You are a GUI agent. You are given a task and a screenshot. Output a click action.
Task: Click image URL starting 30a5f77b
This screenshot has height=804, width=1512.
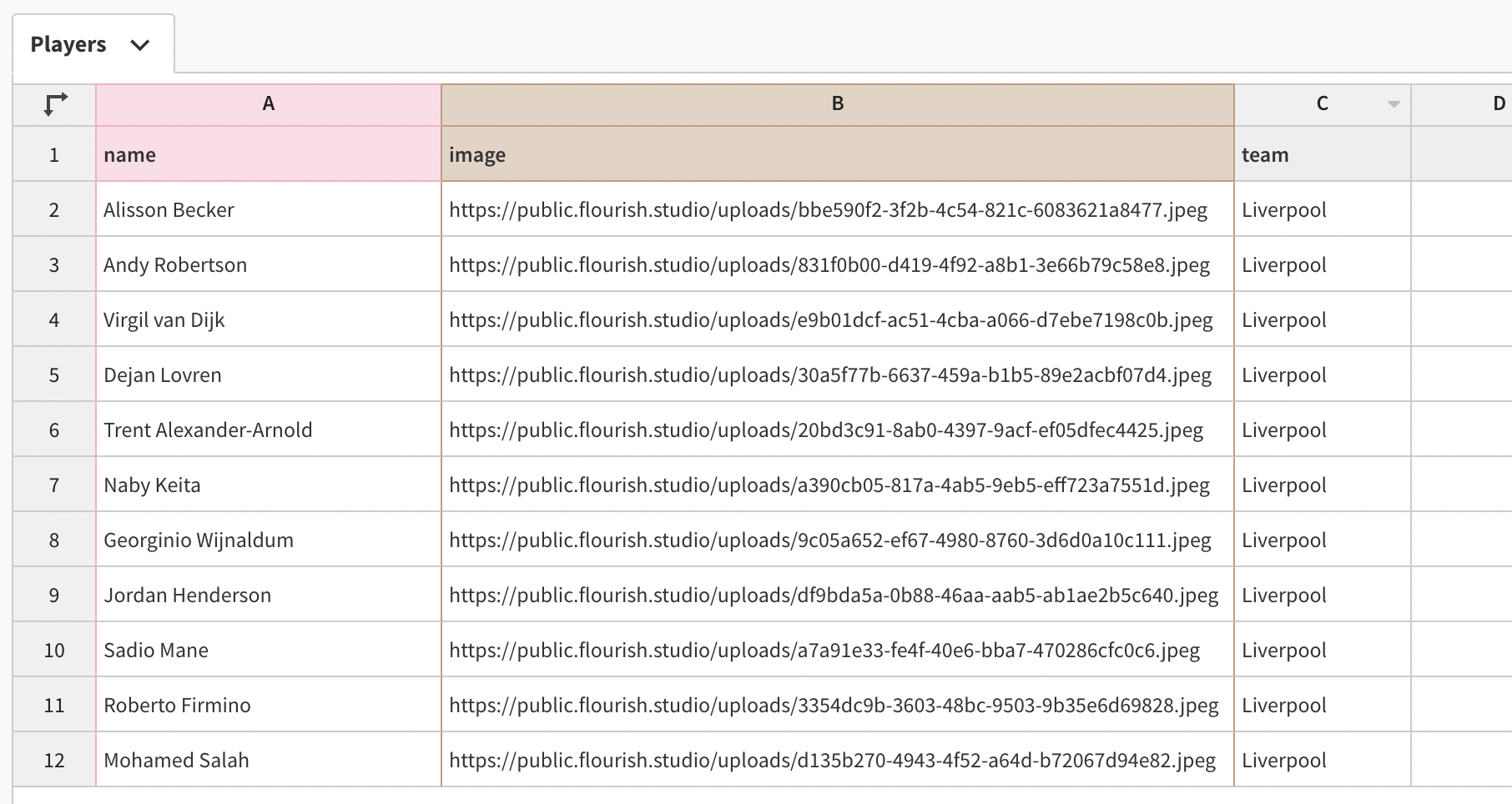coord(838,374)
